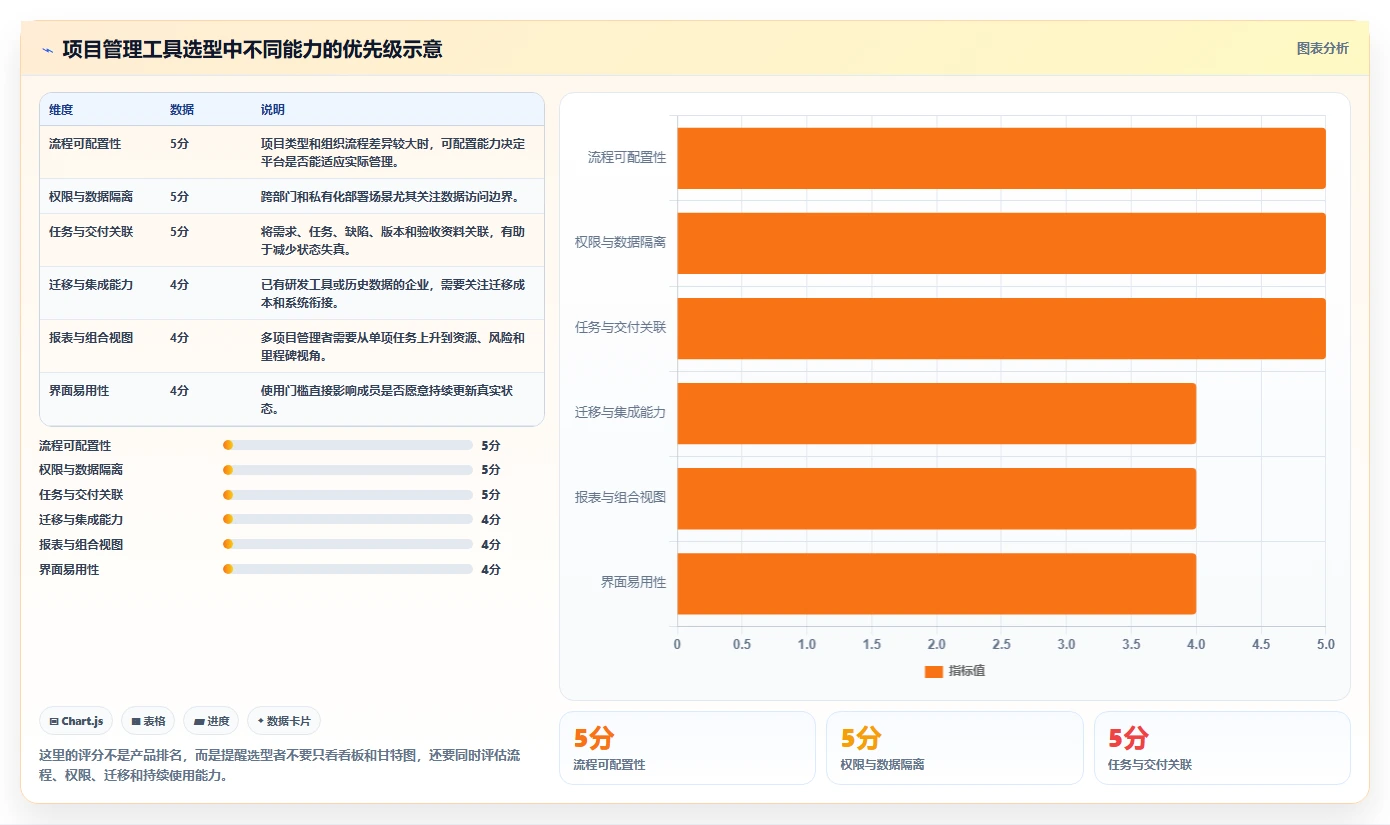Click the 报表与组合视图 progress bar
Screen dimensions: 1390x825
coord(348,545)
